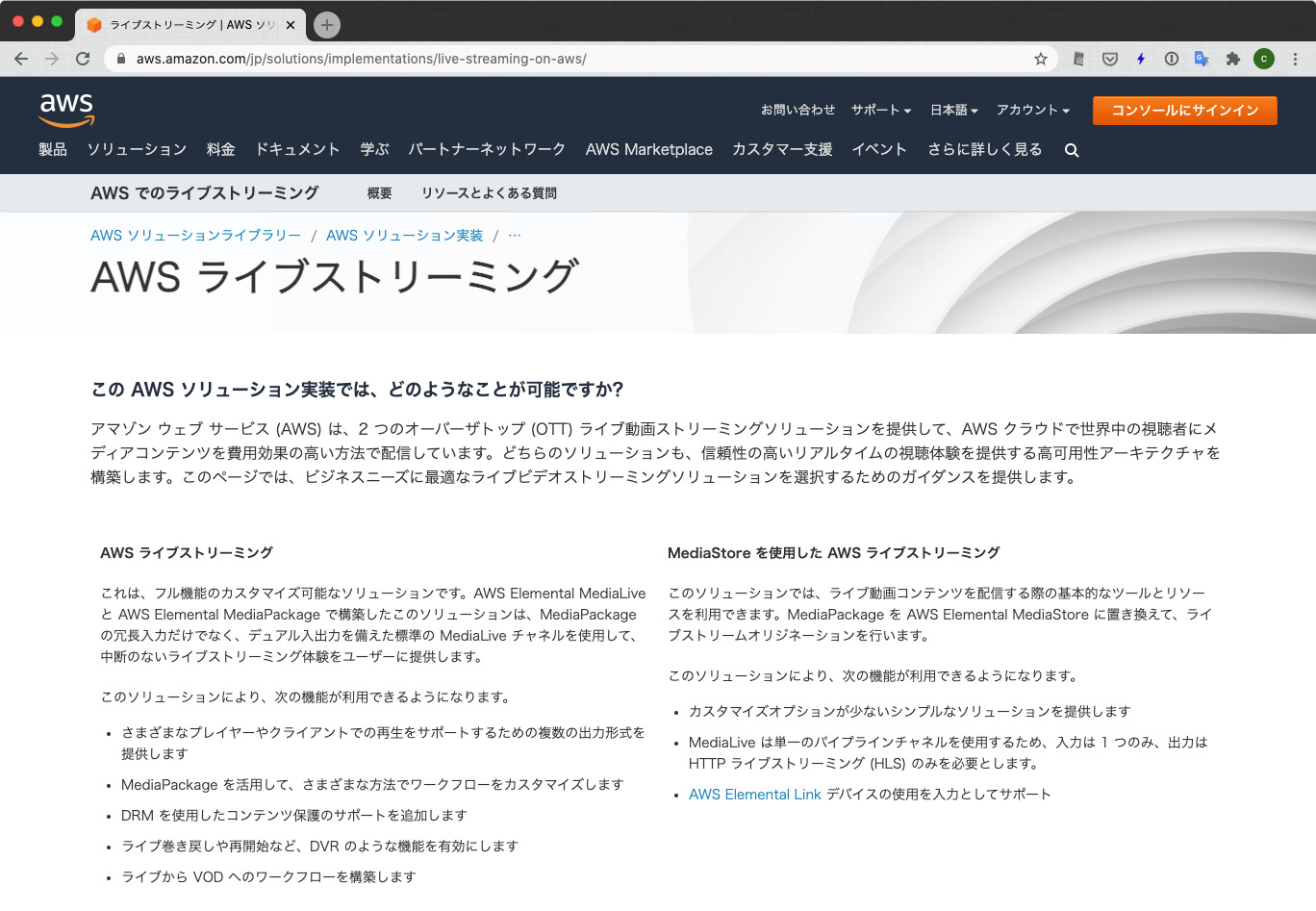Open the Extensions puzzle menu

(1233, 59)
